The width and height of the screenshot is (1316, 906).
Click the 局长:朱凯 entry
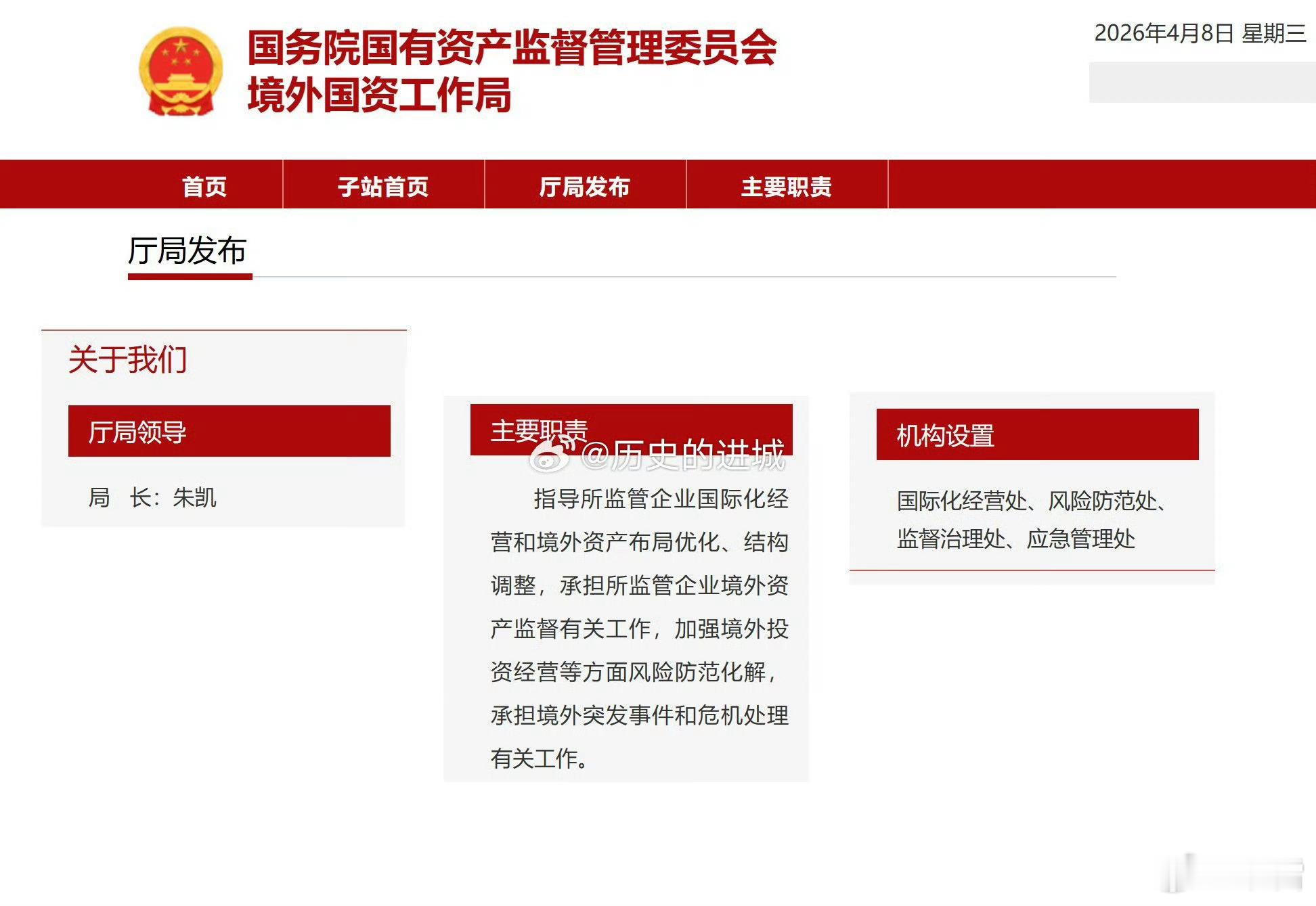tap(152, 497)
